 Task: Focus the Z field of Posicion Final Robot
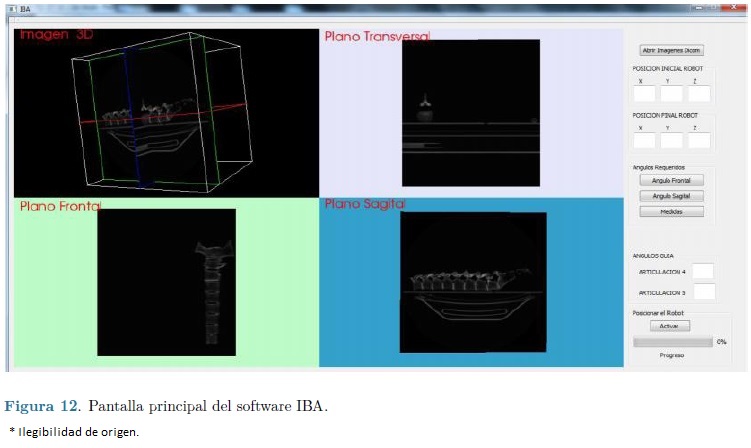699,140
